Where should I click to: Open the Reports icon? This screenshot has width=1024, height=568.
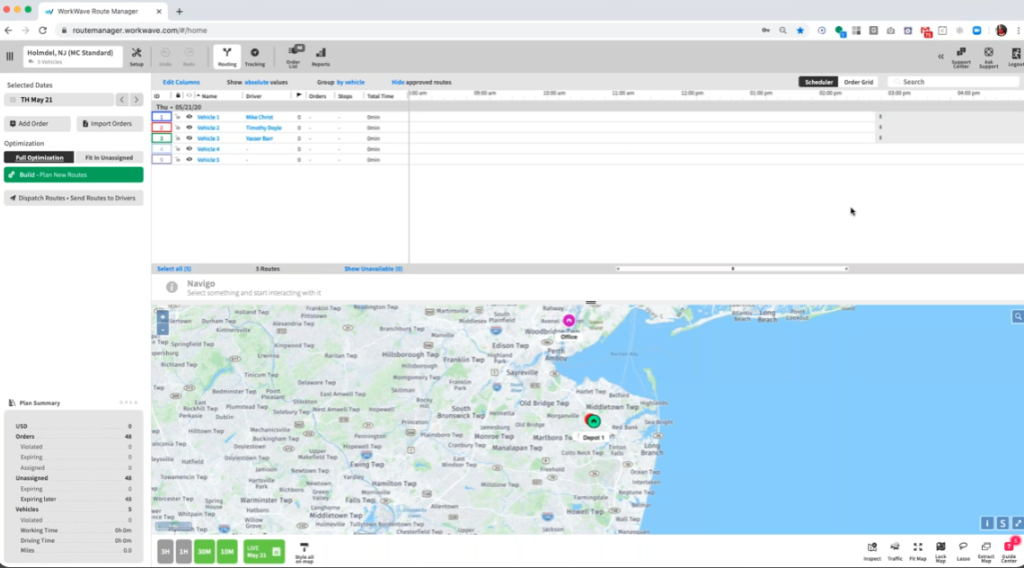coord(321,57)
